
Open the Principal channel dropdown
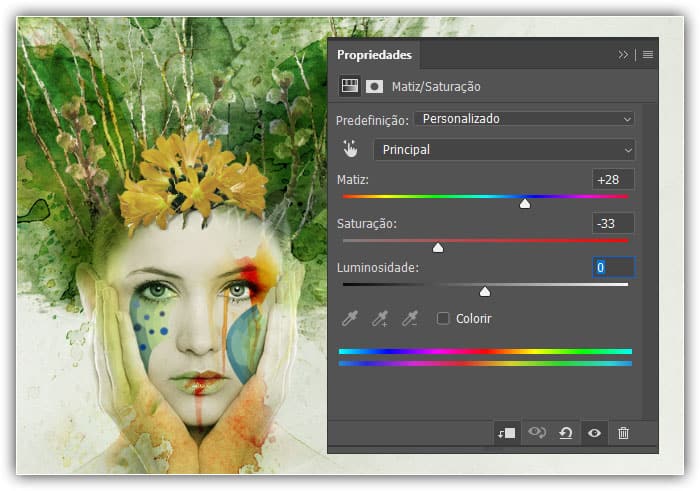[504, 150]
